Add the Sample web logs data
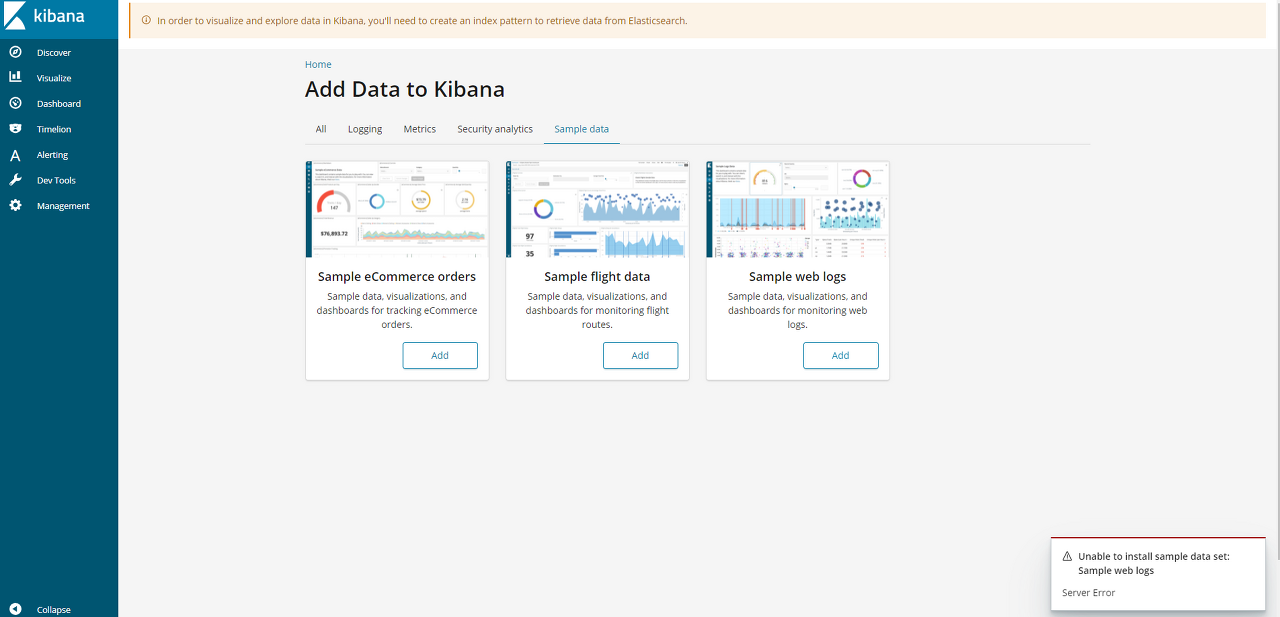The height and width of the screenshot is (617, 1280). pos(841,355)
